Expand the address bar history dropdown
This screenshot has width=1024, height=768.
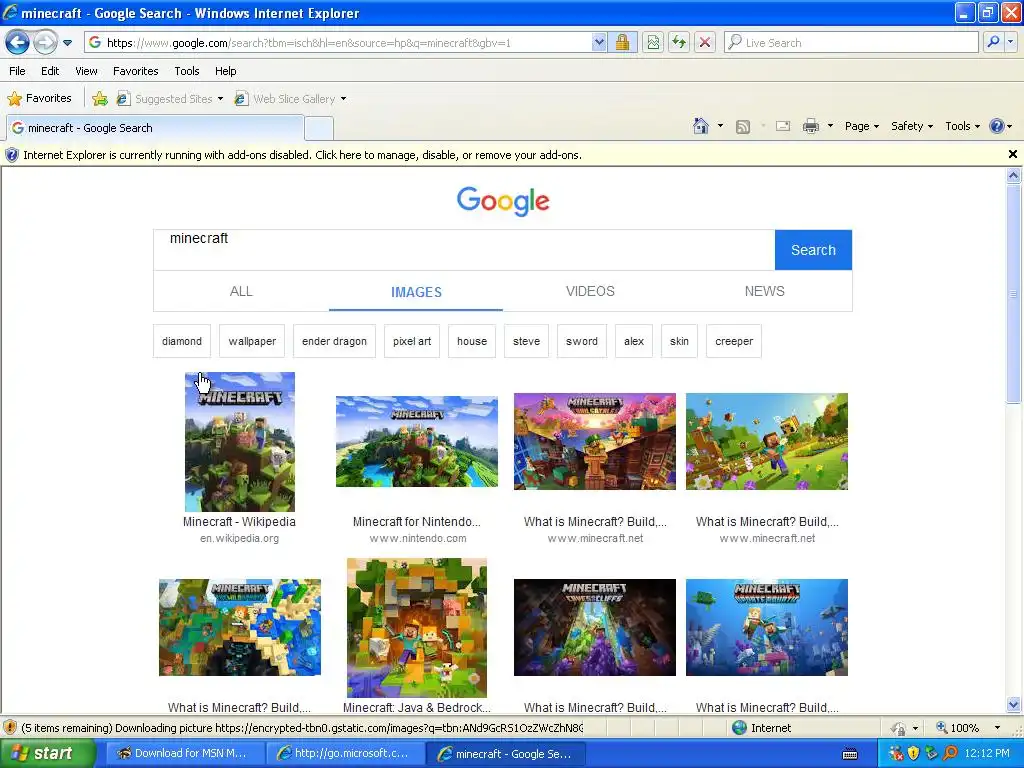pos(599,43)
